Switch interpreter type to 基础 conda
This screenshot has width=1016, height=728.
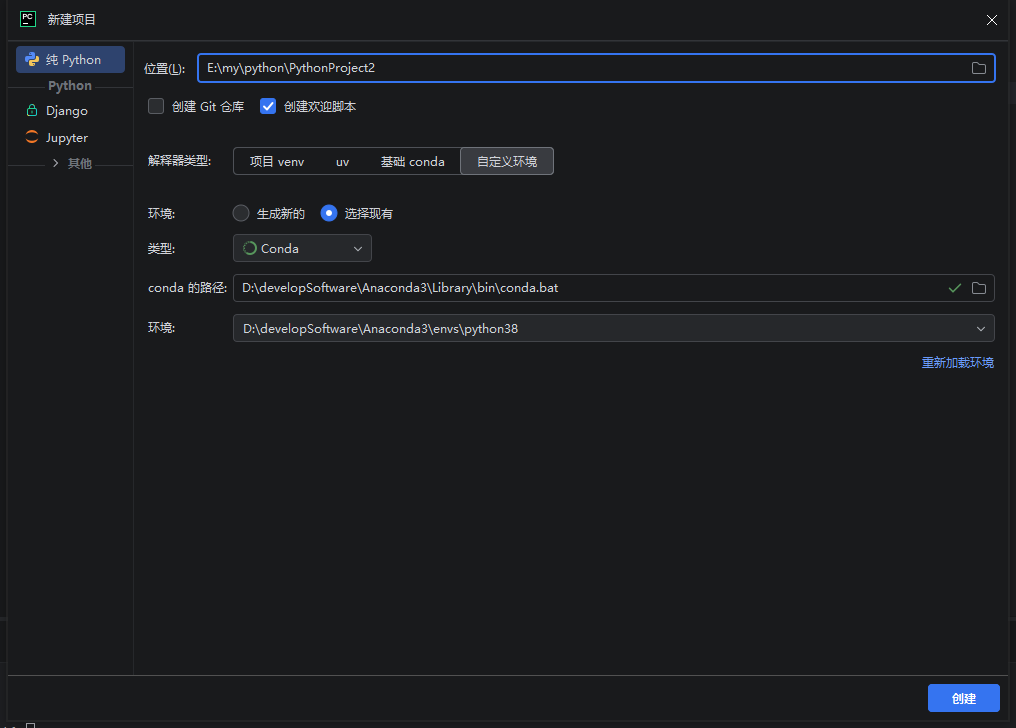413,161
